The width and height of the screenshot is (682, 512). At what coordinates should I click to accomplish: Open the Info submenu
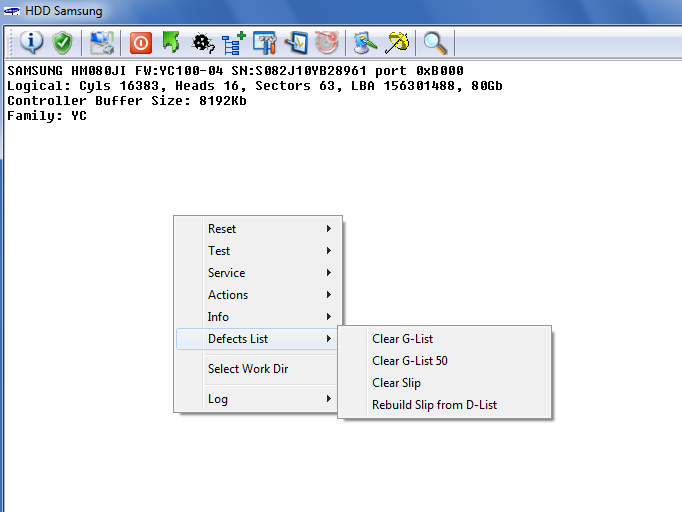[x=257, y=317]
